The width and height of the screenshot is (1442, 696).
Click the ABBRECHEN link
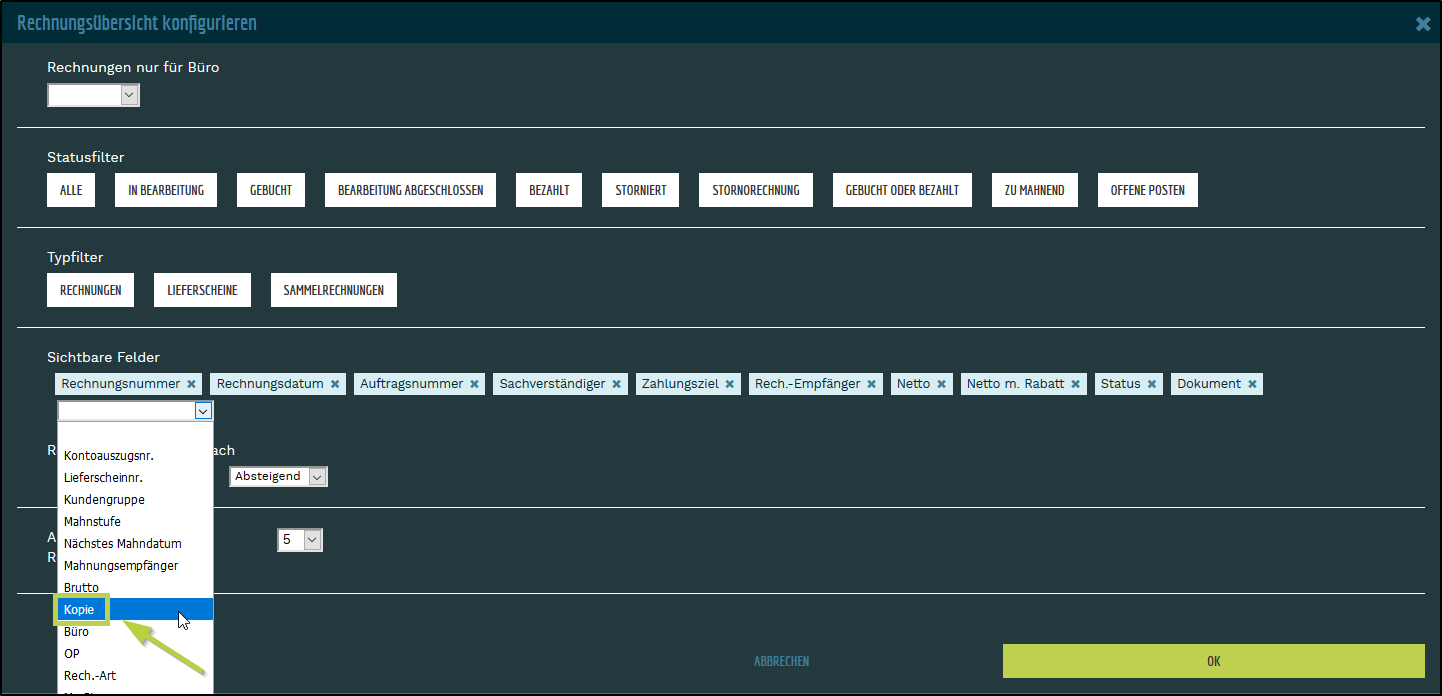click(781, 661)
